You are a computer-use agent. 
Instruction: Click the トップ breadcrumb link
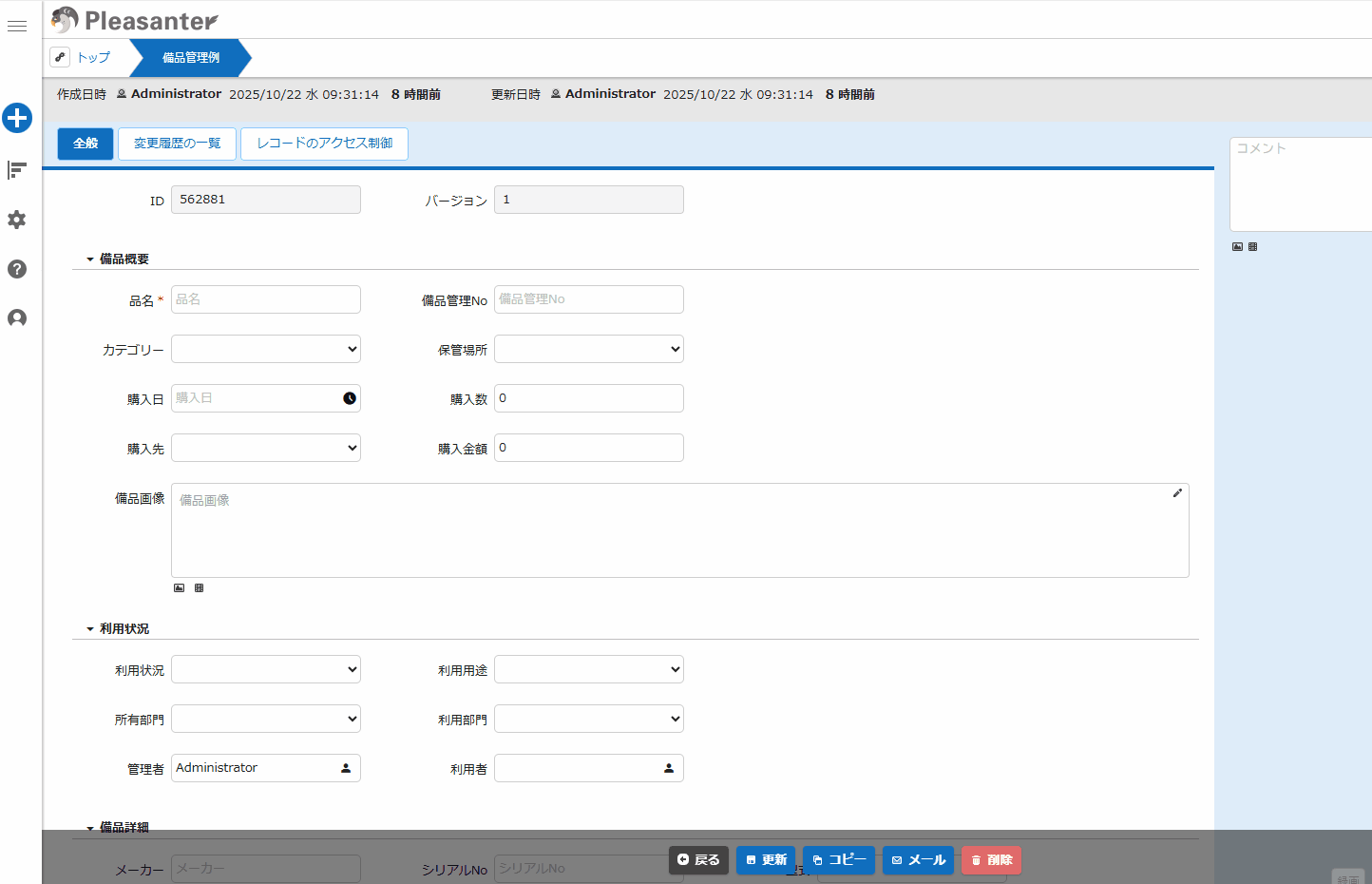[x=93, y=57]
